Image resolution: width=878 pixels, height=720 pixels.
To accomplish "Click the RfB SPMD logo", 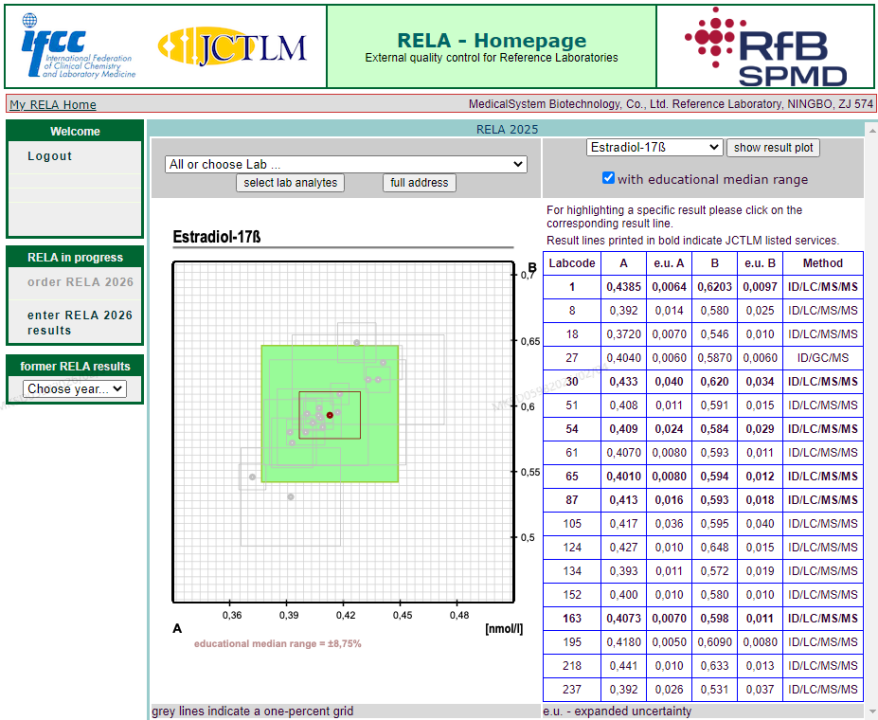I will click(x=767, y=47).
